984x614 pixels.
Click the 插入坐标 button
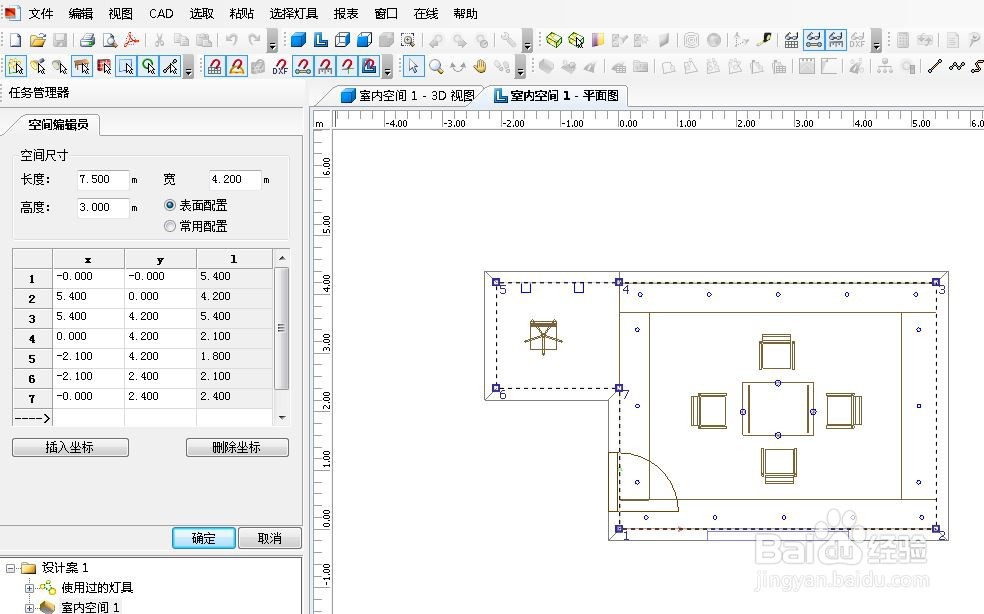[x=70, y=447]
